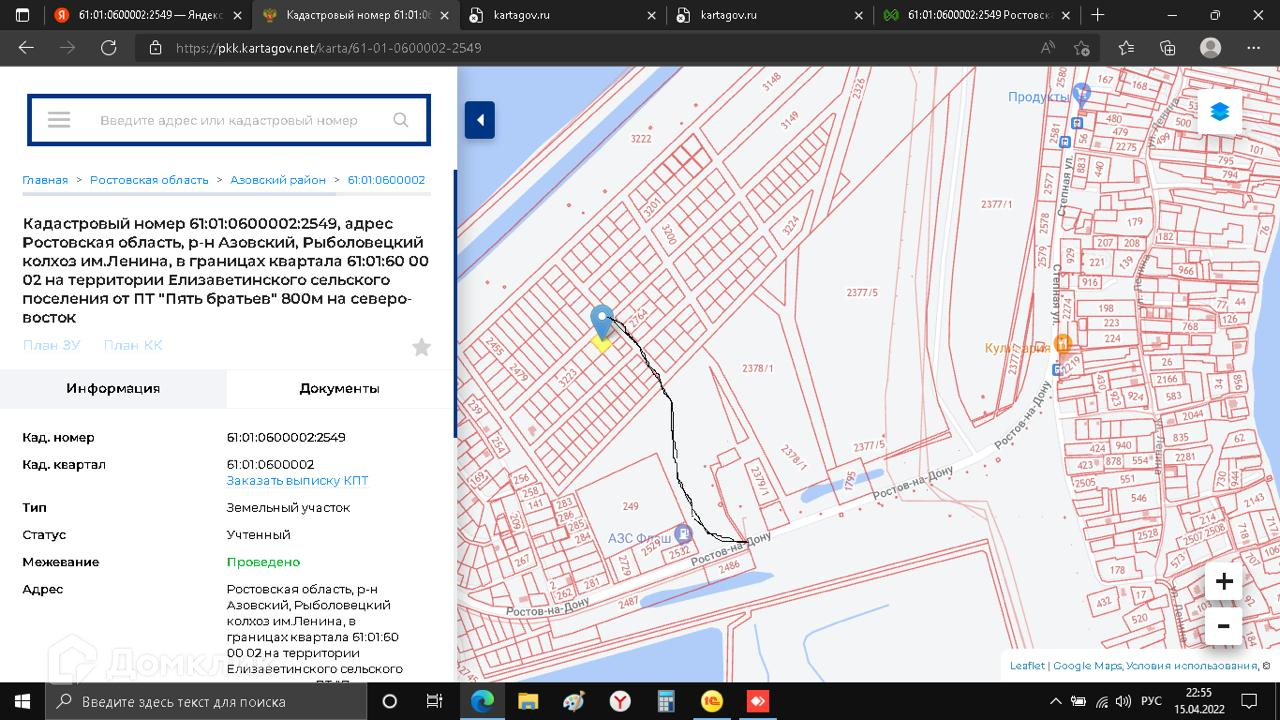
Task: Click the Windows Start button
Action: pyautogui.click(x=22, y=701)
